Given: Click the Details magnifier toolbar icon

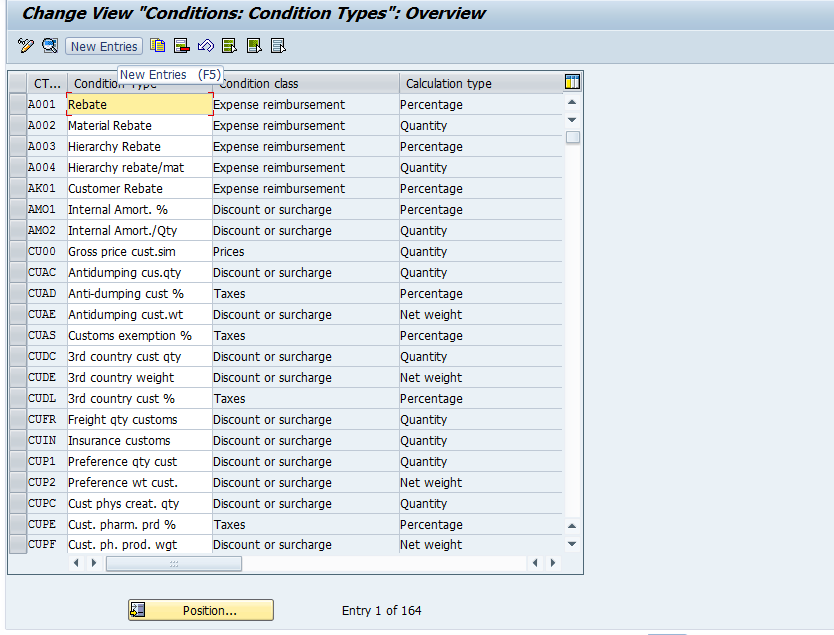Looking at the screenshot, I should [49, 46].
